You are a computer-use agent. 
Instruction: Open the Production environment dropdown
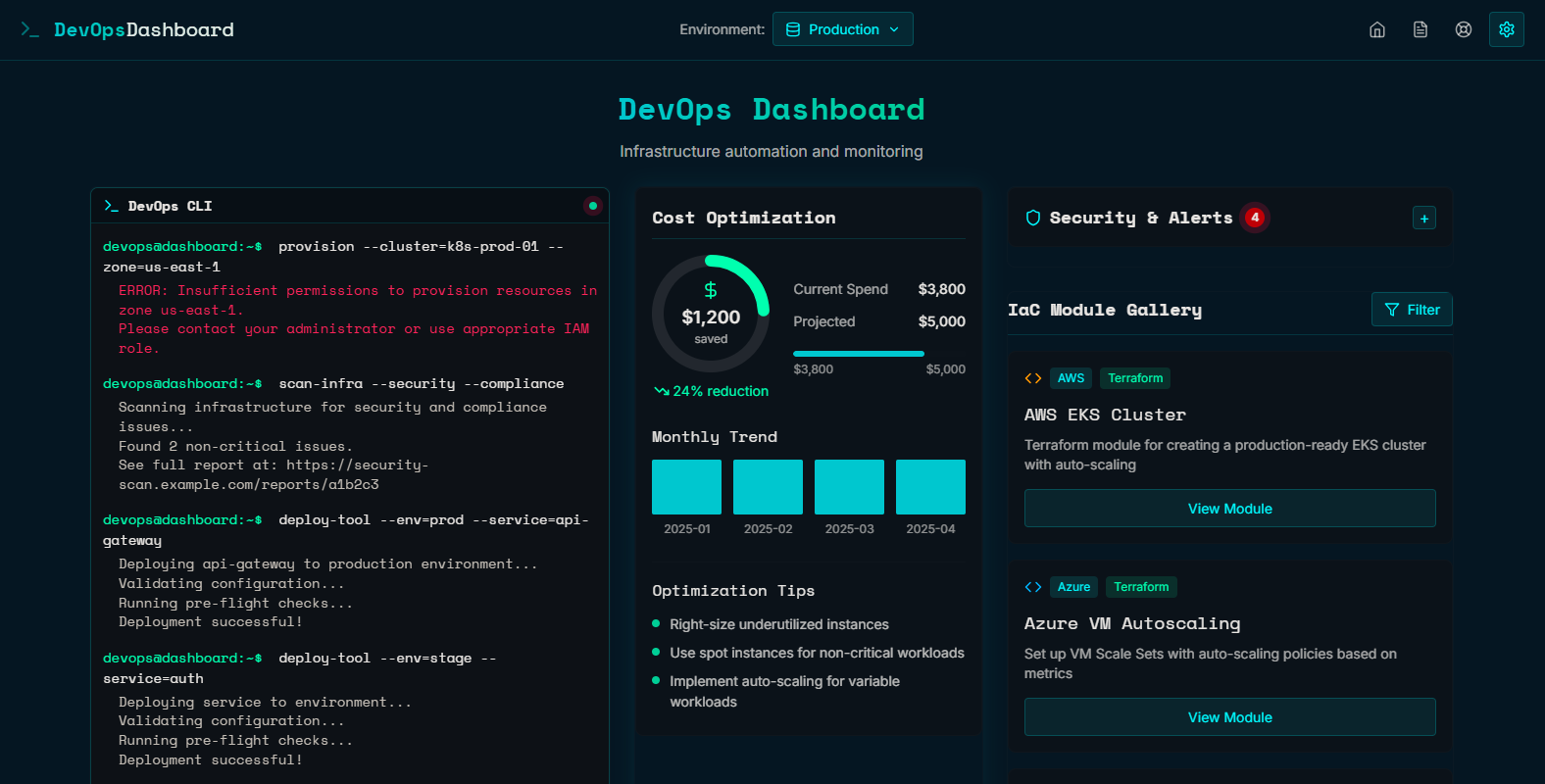(843, 29)
